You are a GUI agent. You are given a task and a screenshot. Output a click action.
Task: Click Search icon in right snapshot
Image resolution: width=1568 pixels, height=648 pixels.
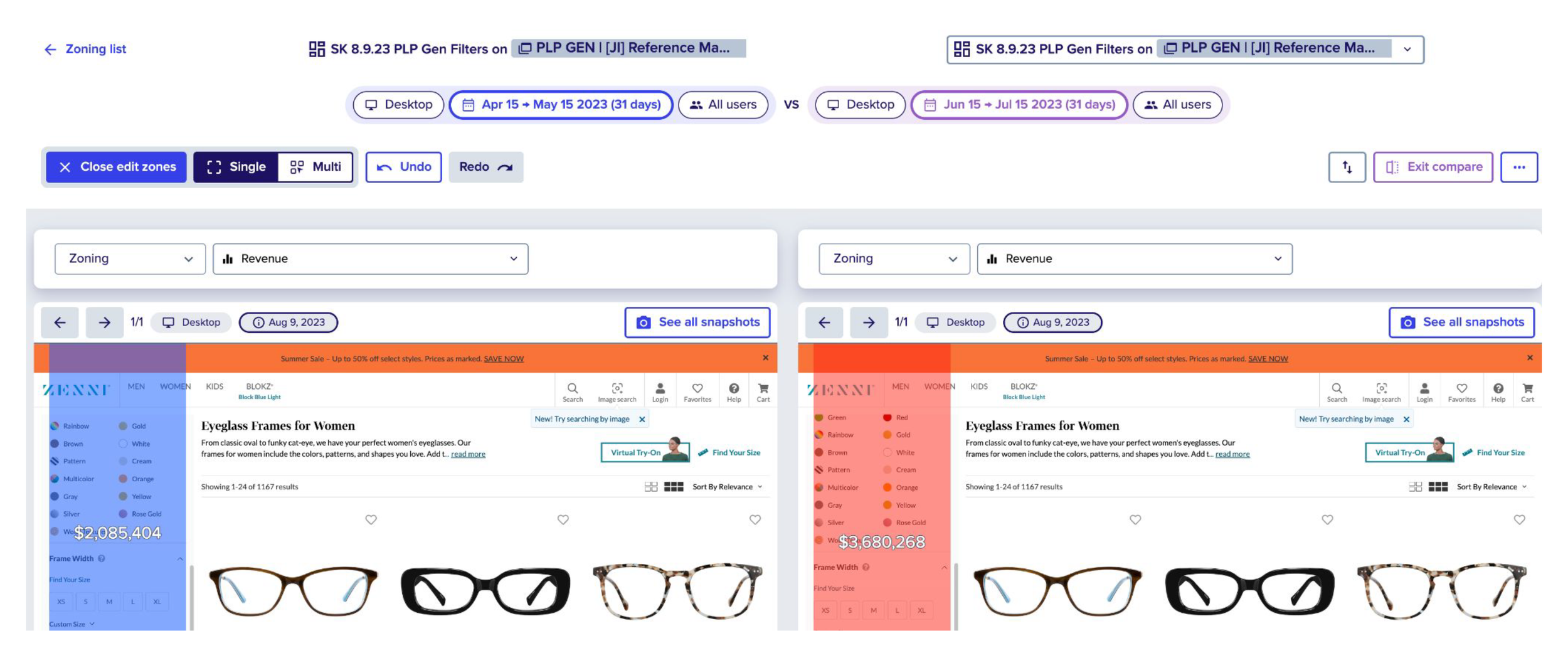(1337, 392)
